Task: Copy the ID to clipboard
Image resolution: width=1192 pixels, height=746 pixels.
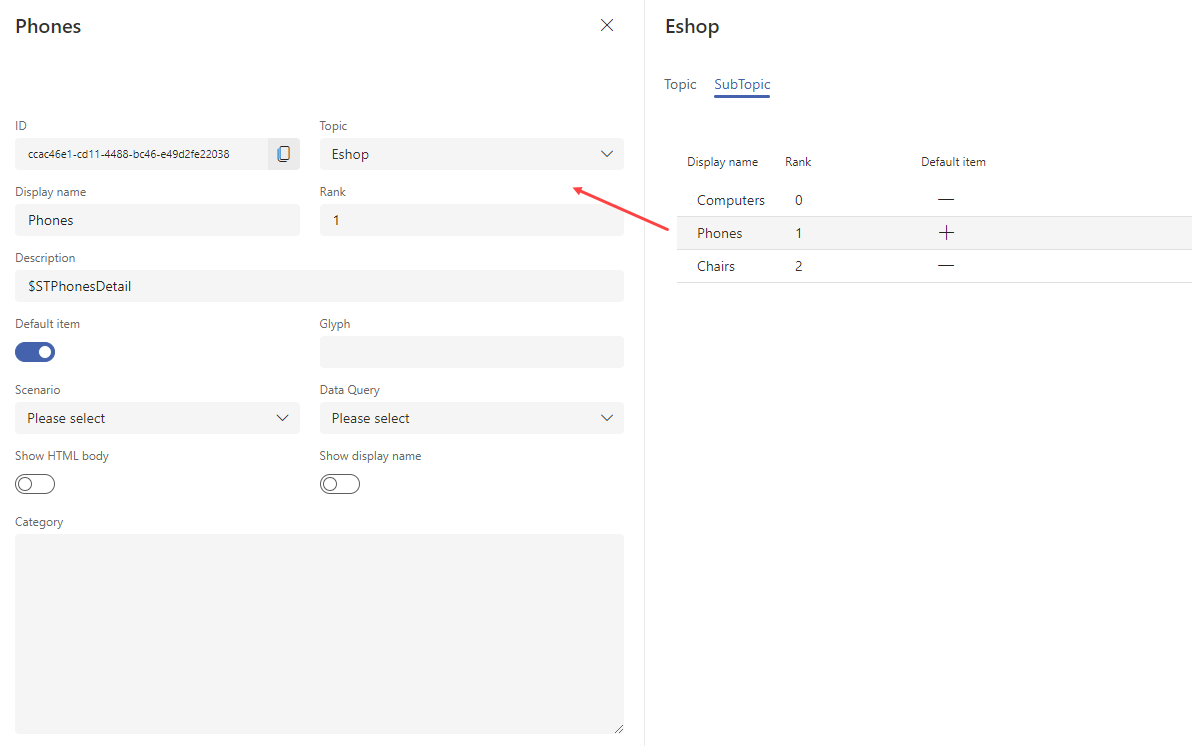Action: point(284,154)
